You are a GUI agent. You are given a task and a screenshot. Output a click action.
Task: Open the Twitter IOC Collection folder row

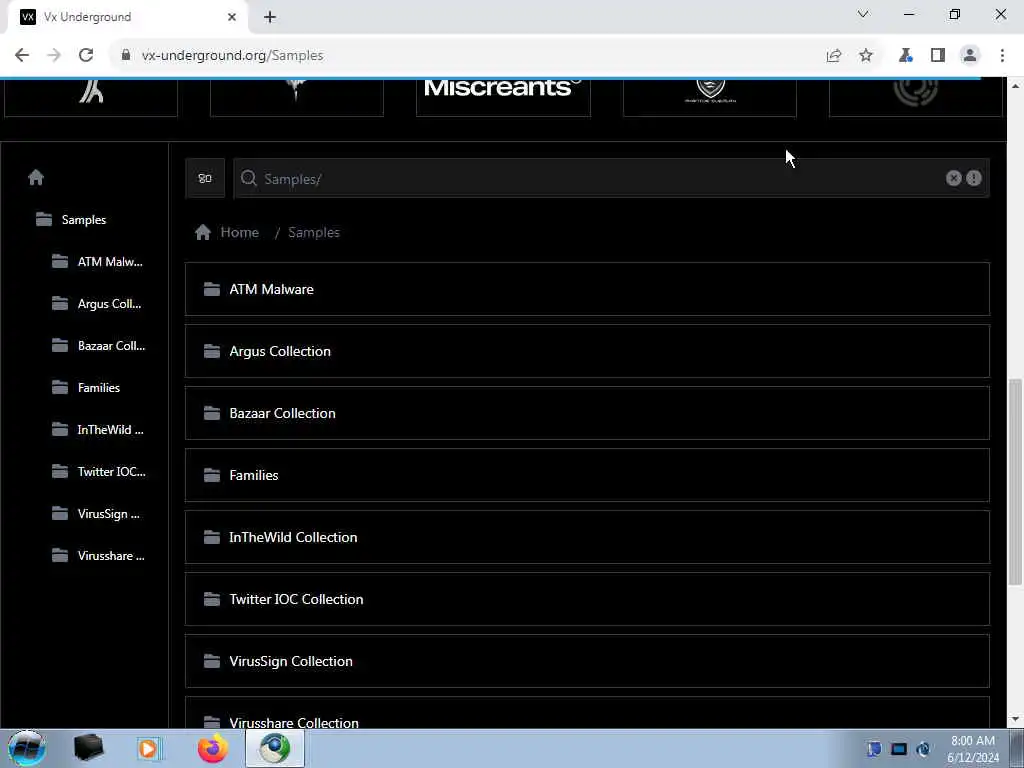tap(587, 600)
